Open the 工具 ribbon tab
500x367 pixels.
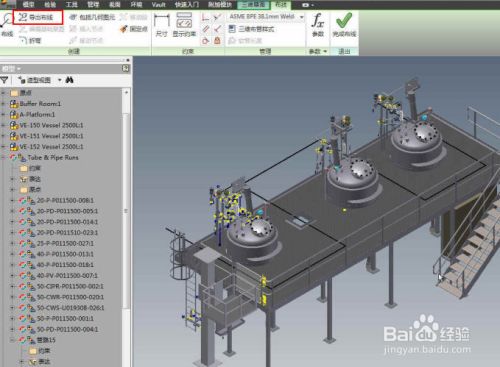click(72, 5)
